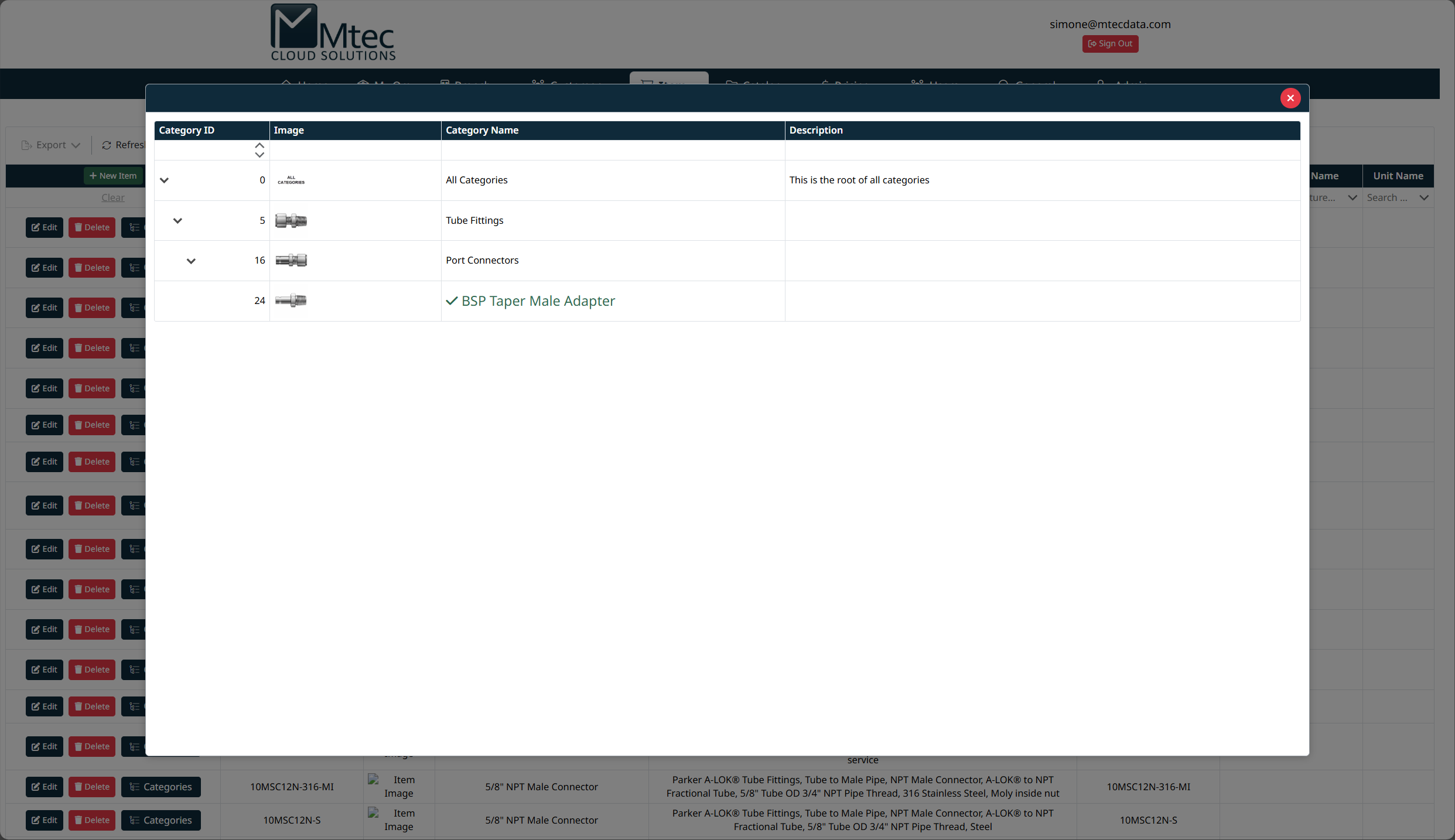Select BSP Taper Male Adapter category
This screenshot has height=840, width=1455.
tap(537, 301)
